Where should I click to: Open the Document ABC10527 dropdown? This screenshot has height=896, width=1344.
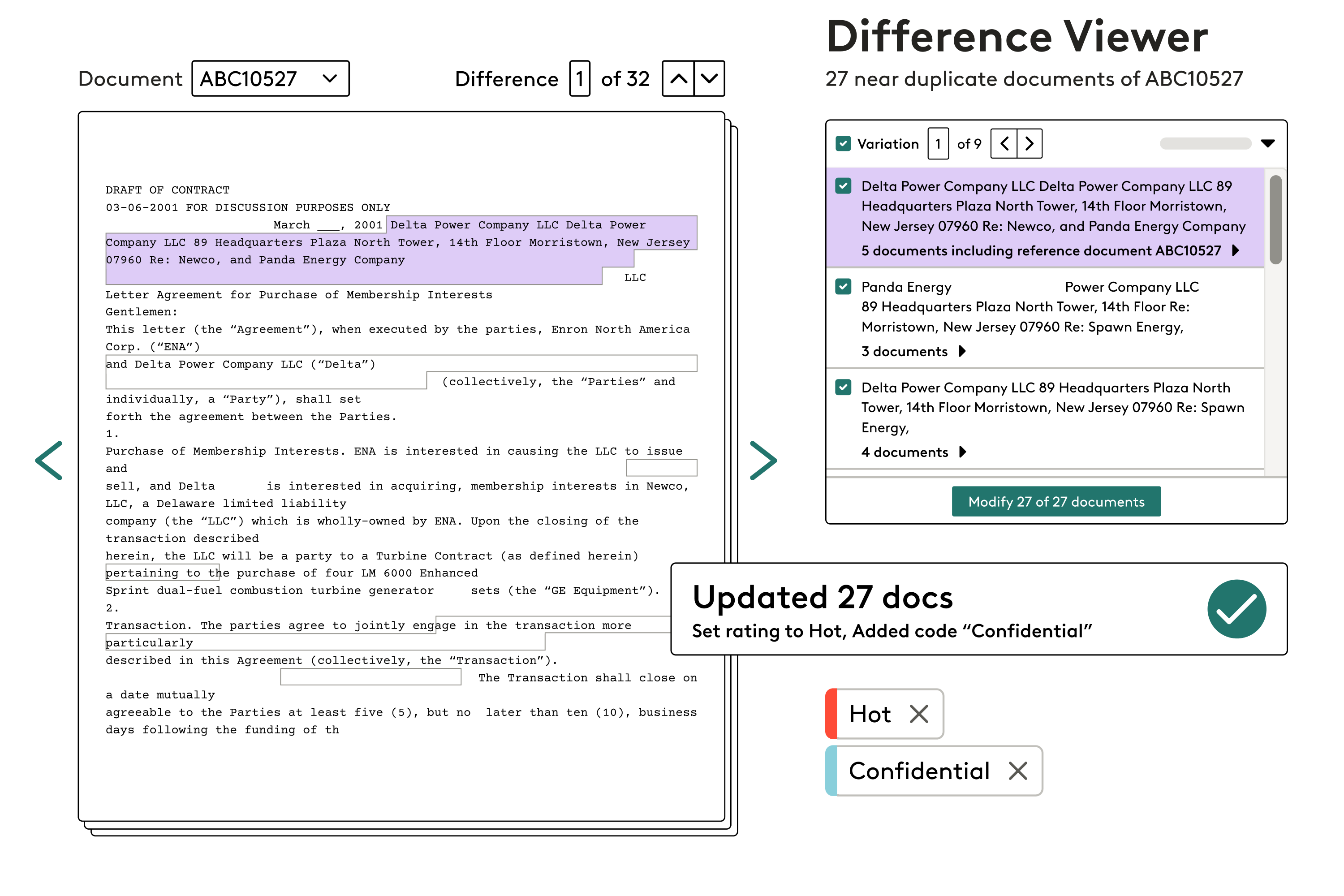pyautogui.click(x=270, y=78)
